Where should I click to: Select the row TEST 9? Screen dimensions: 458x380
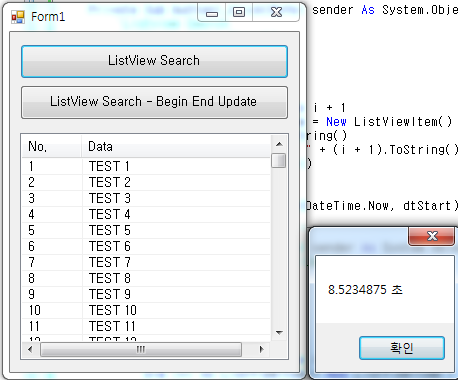coord(146,294)
